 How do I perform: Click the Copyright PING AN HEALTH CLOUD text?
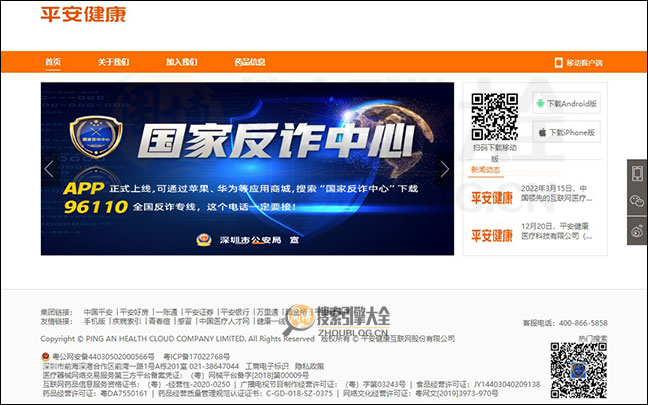coord(178,339)
